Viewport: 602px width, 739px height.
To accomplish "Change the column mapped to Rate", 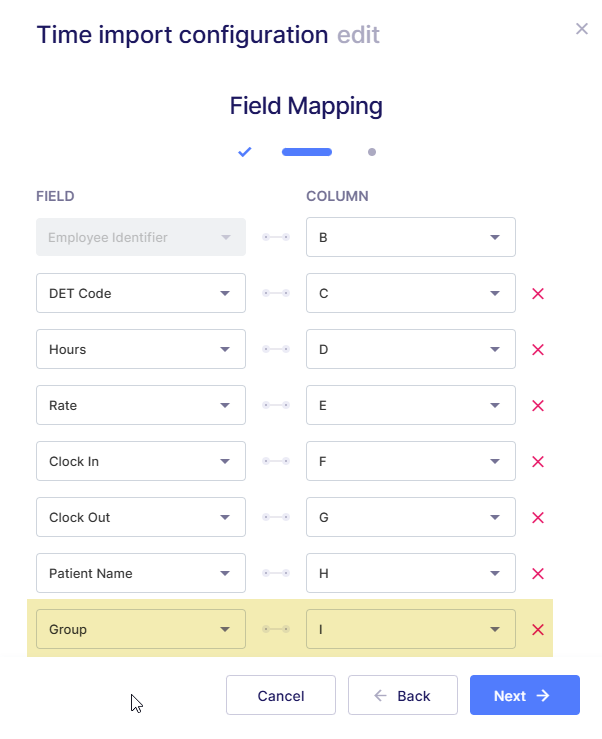I will 411,405.
